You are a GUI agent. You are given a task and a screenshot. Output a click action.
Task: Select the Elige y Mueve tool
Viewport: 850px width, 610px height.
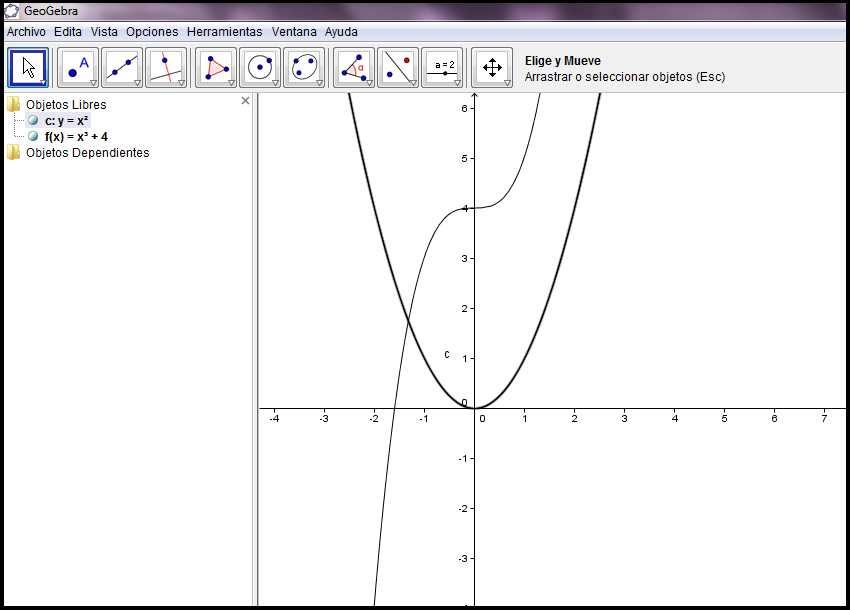[27, 66]
